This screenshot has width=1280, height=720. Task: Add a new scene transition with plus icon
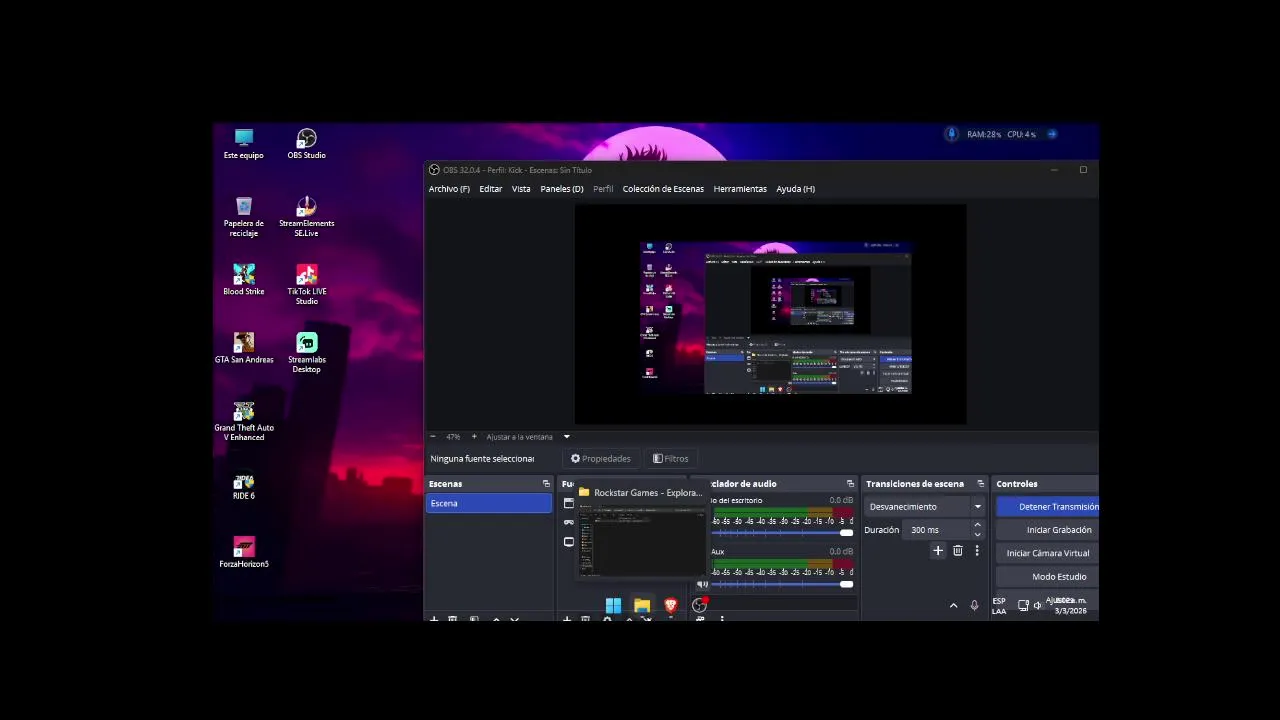[938, 550]
